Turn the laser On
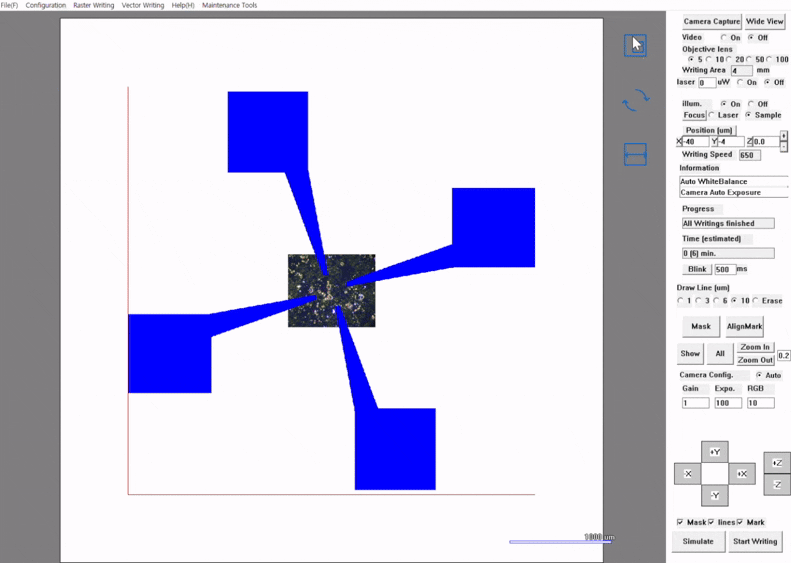This screenshot has height=563, width=791. pos(740,82)
